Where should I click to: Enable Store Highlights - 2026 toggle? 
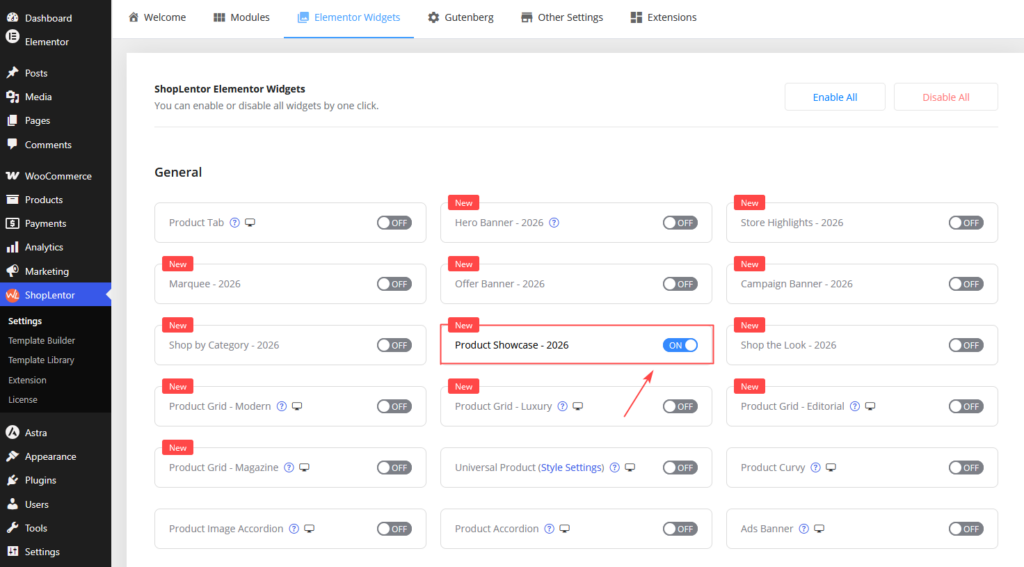966,223
